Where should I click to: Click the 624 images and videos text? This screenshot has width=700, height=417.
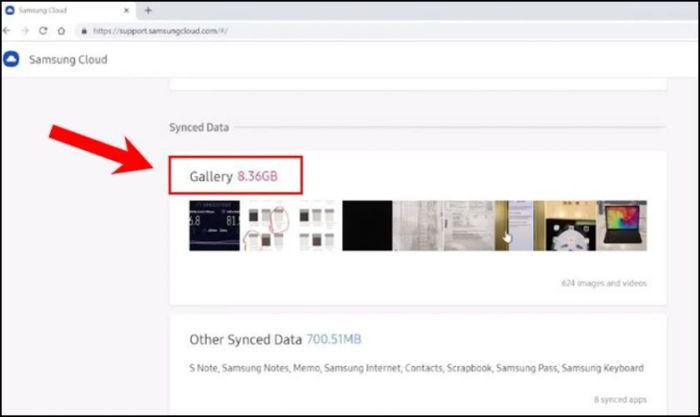[604, 283]
